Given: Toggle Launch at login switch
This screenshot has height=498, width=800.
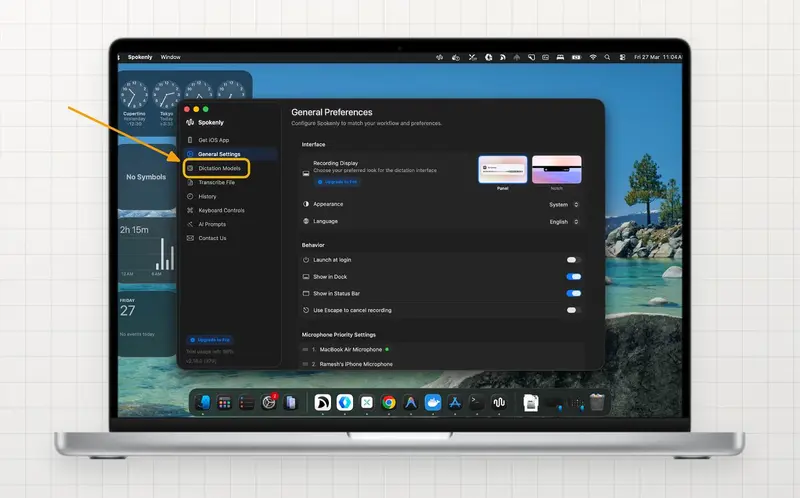Looking at the screenshot, I should (573, 260).
